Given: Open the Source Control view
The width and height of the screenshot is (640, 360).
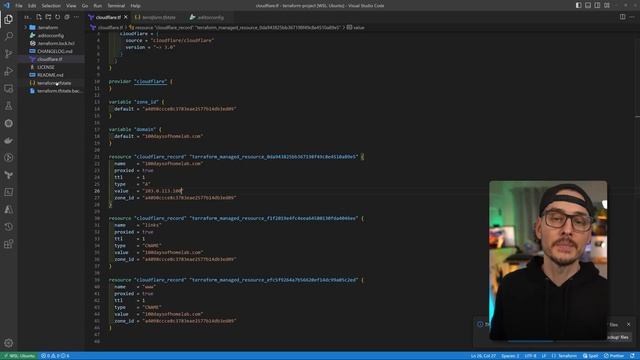Looking at the screenshot, I should coord(9,54).
